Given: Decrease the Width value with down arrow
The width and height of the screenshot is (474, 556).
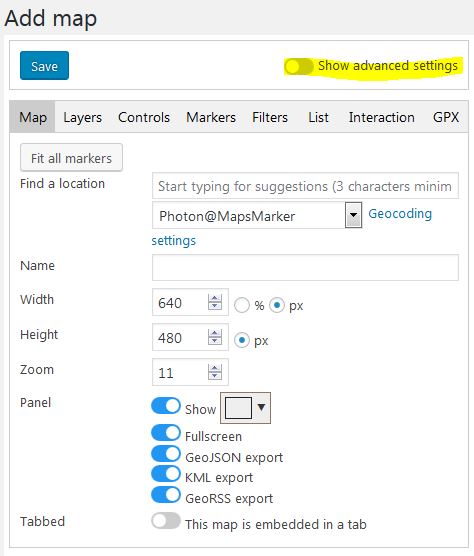Looking at the screenshot, I should point(214,306).
